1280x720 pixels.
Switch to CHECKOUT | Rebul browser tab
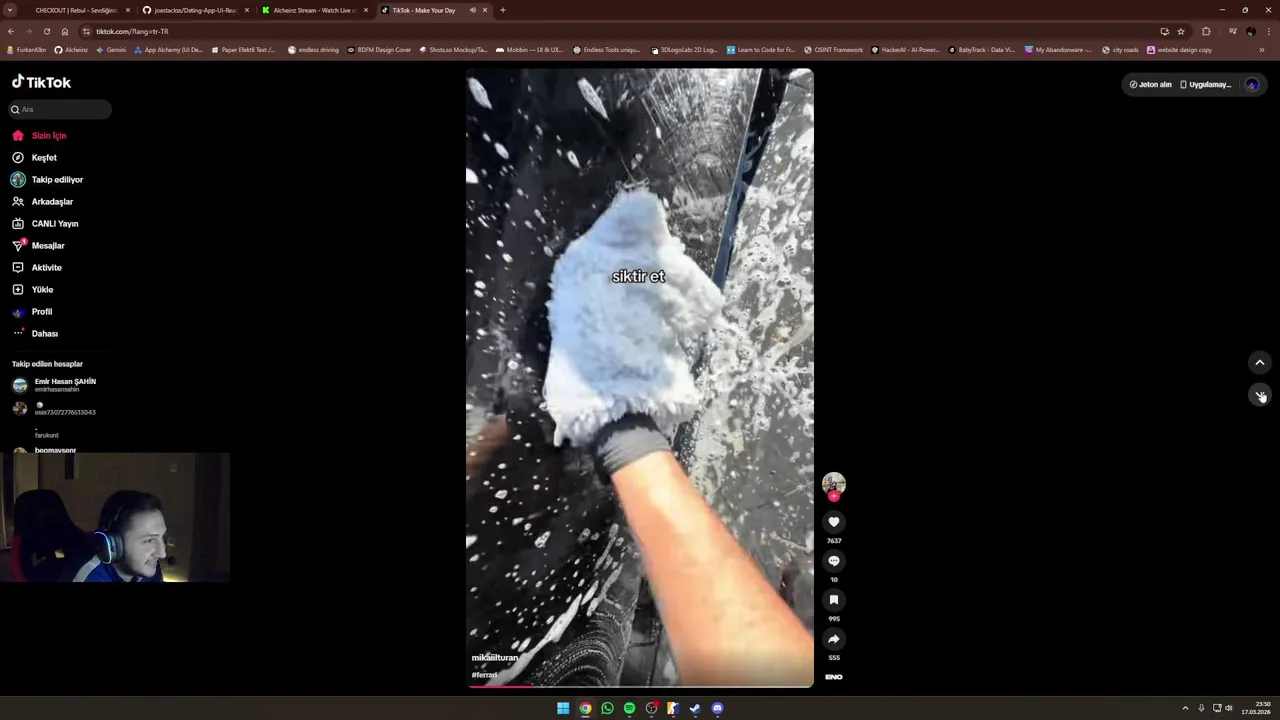[x=76, y=10]
